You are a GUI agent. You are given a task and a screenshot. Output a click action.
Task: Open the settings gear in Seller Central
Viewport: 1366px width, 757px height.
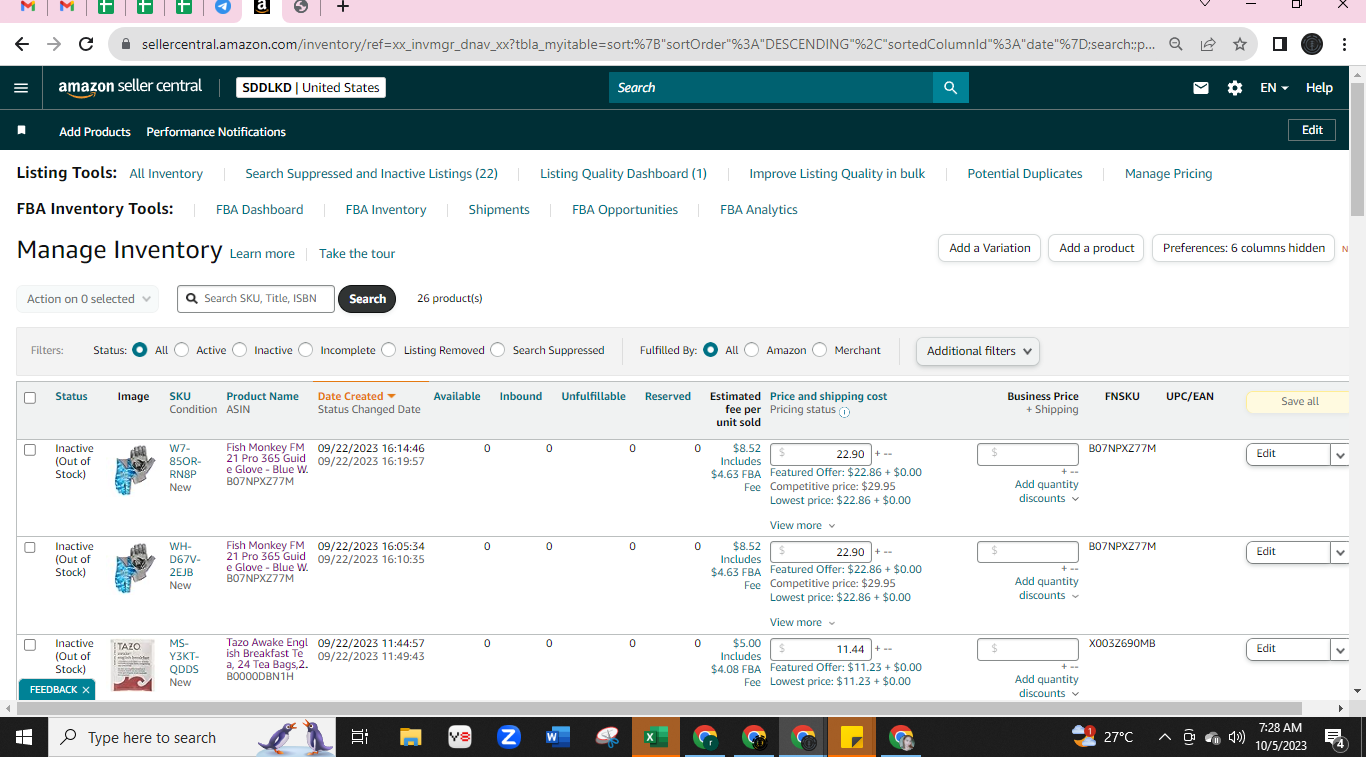[1235, 88]
